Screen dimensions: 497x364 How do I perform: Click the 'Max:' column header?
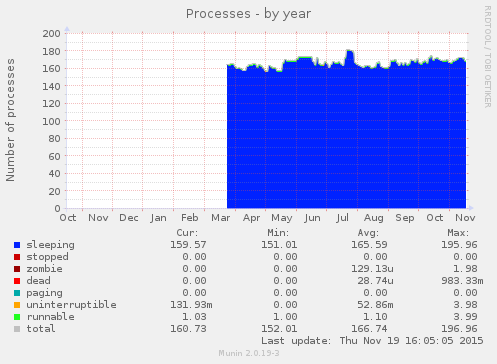click(x=458, y=233)
